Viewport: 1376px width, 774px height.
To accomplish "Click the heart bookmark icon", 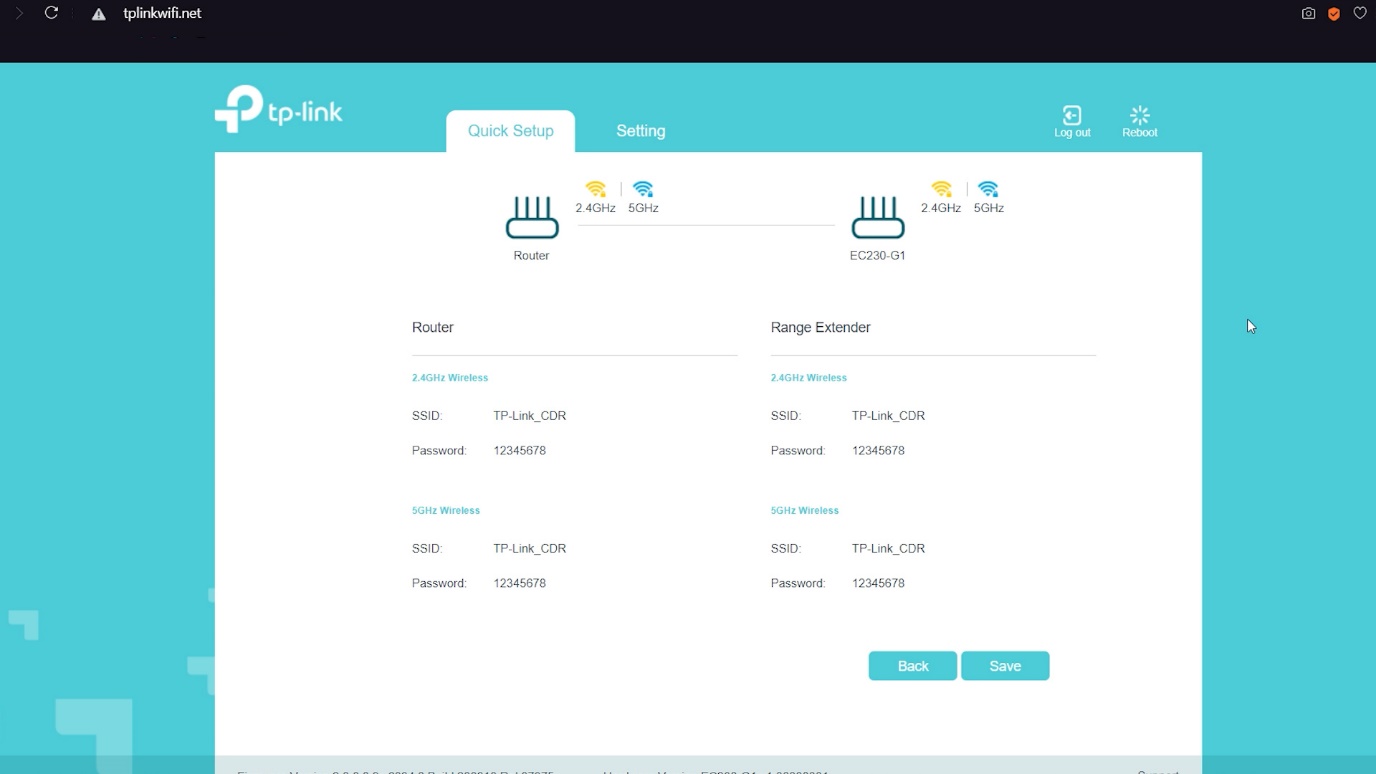I will (x=1360, y=13).
